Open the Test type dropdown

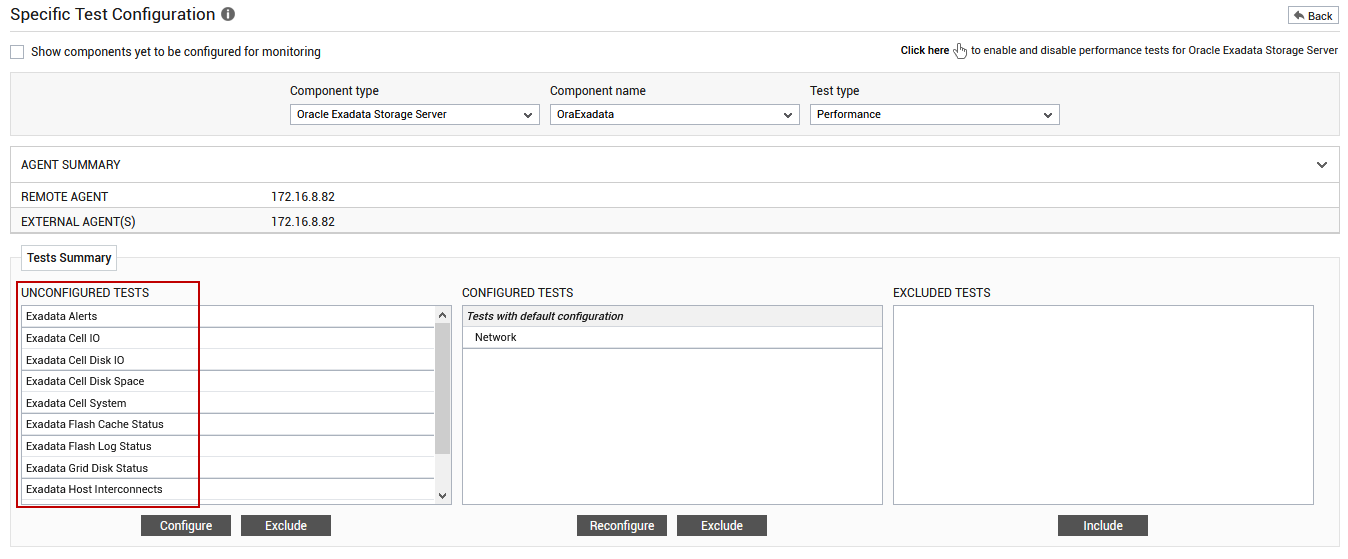click(935, 115)
